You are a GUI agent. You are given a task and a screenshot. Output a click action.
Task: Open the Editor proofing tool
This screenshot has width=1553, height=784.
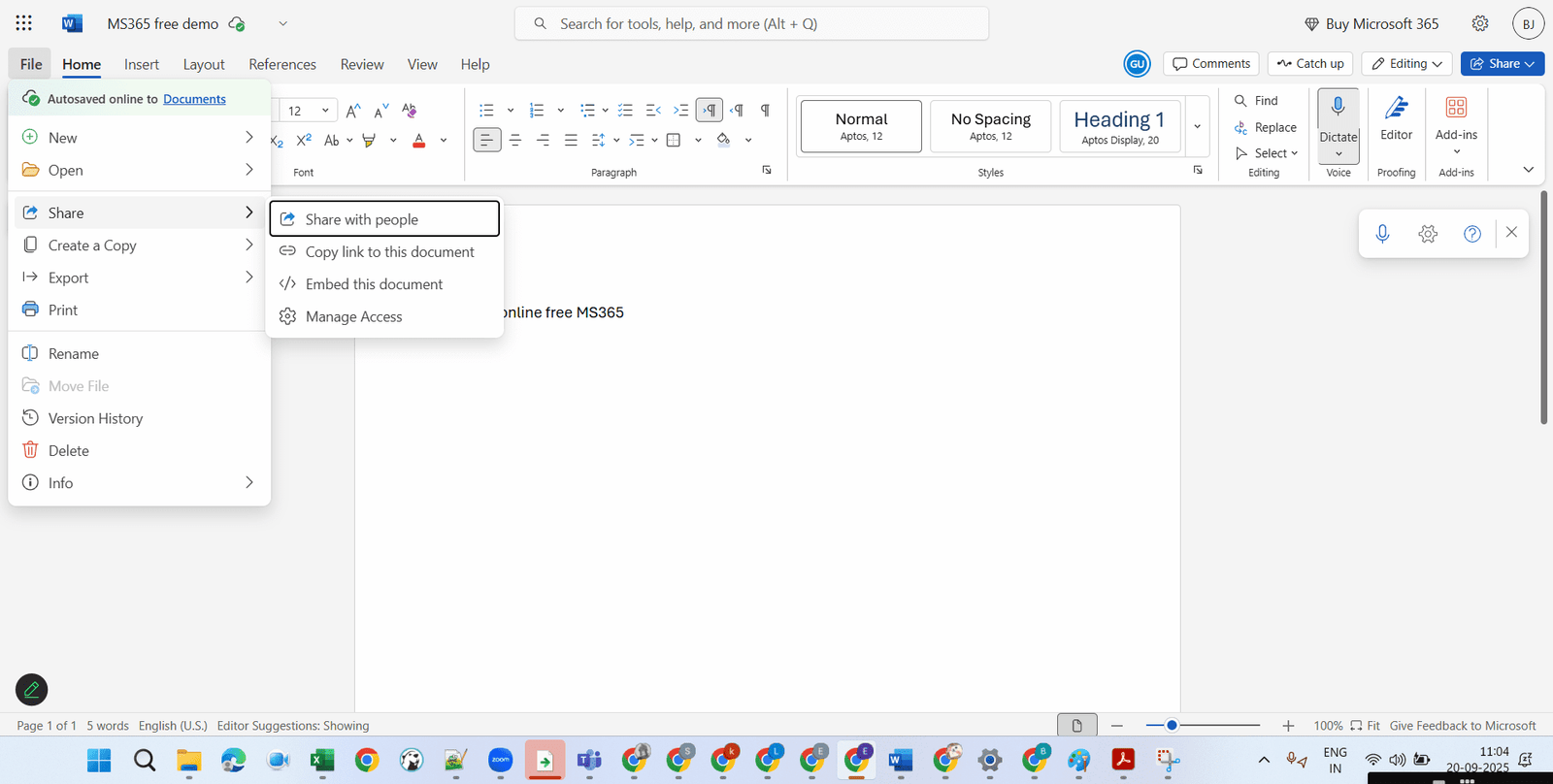click(1396, 118)
